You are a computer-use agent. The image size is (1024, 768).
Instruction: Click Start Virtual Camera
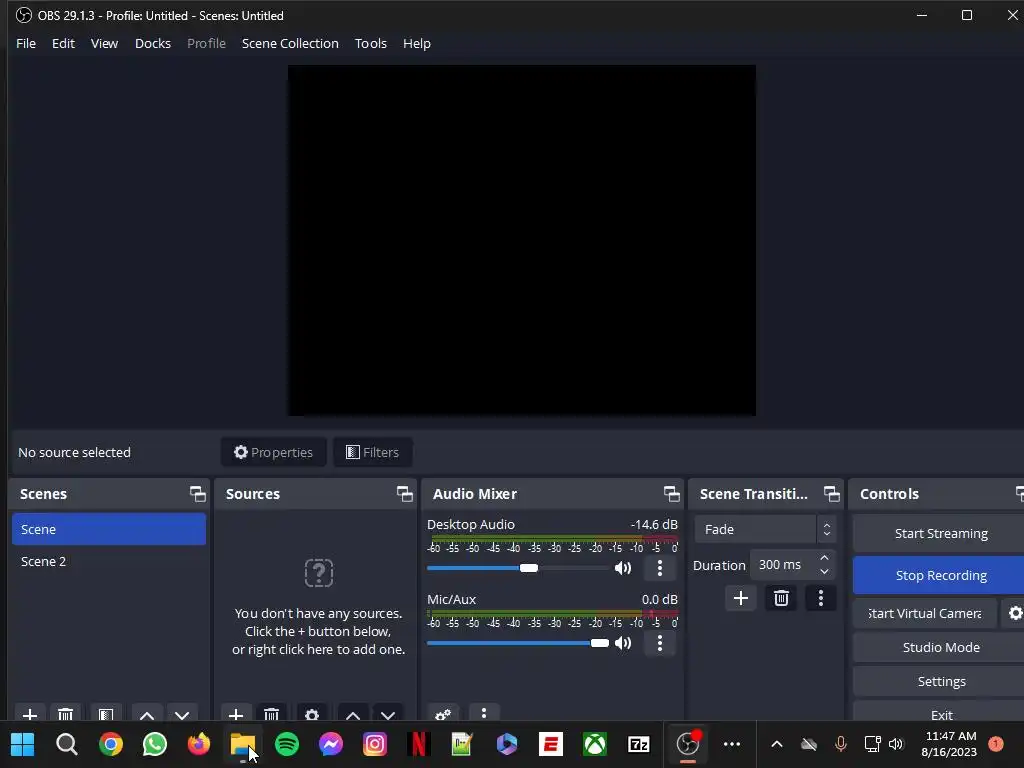pos(925,613)
